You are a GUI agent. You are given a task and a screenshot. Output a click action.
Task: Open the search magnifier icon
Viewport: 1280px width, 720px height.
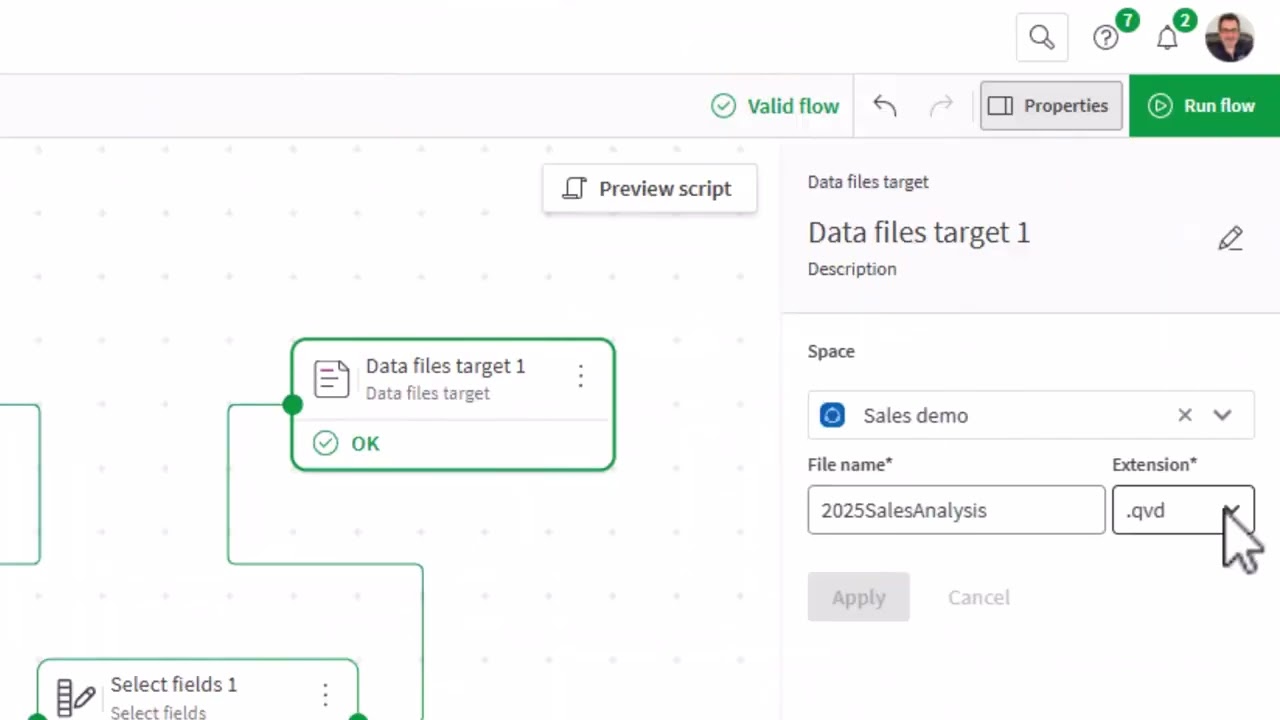pos(1041,38)
